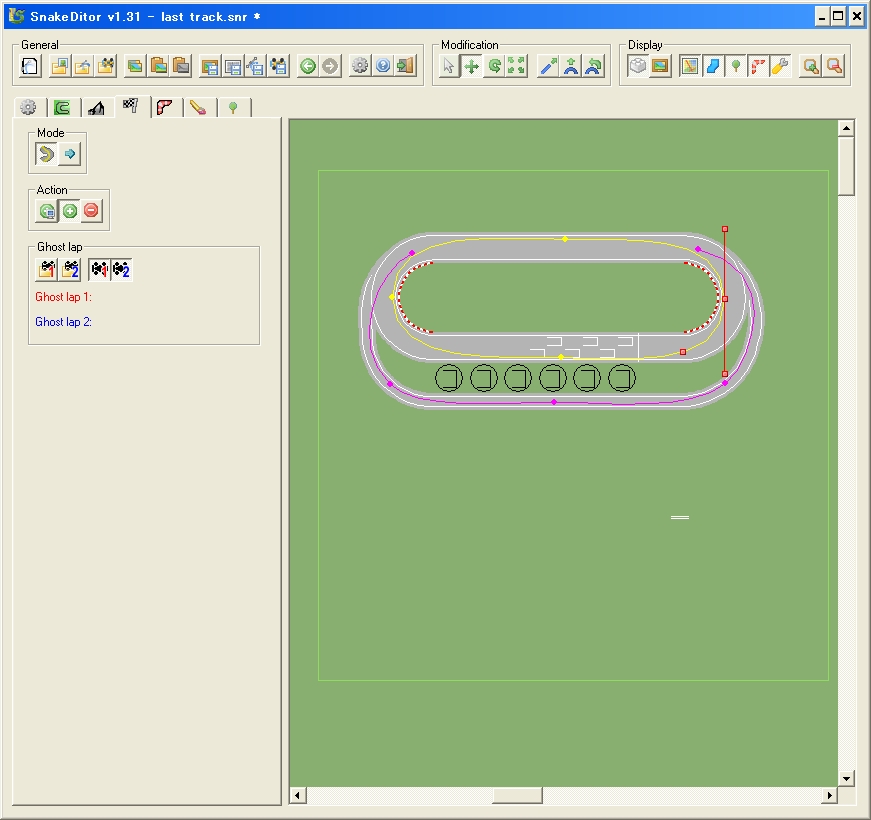Click clipboard with gray image icon
The height and width of the screenshot is (820, 871).
click(x=181, y=66)
